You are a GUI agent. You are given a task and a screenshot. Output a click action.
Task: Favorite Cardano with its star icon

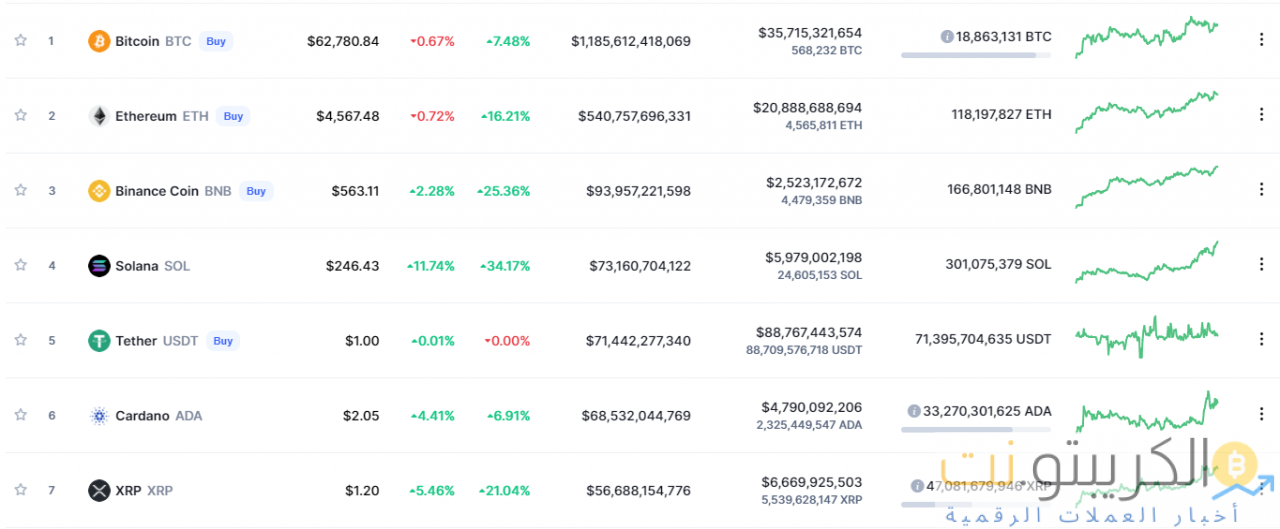click(20, 415)
